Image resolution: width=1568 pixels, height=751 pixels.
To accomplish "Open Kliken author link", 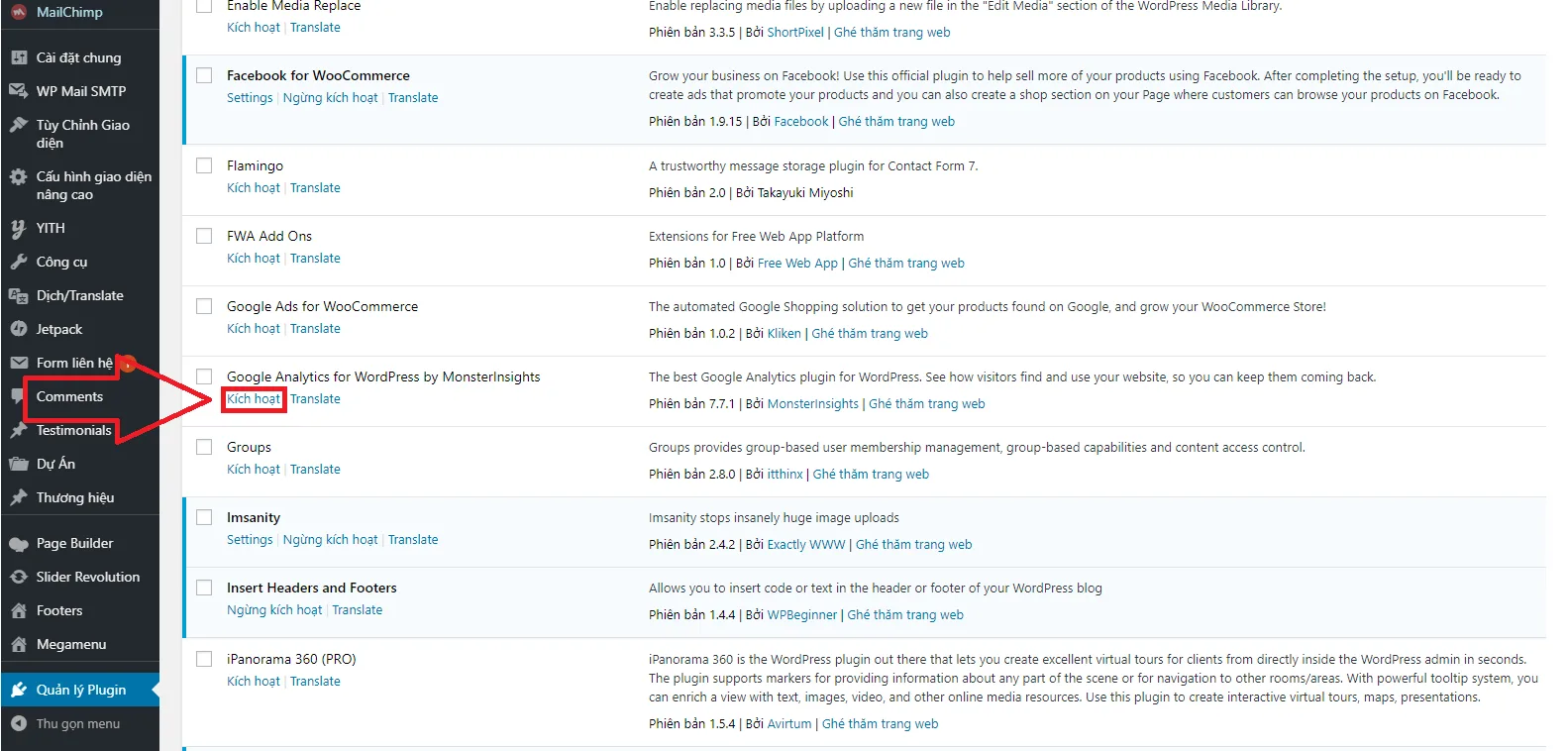I will click(784, 334).
